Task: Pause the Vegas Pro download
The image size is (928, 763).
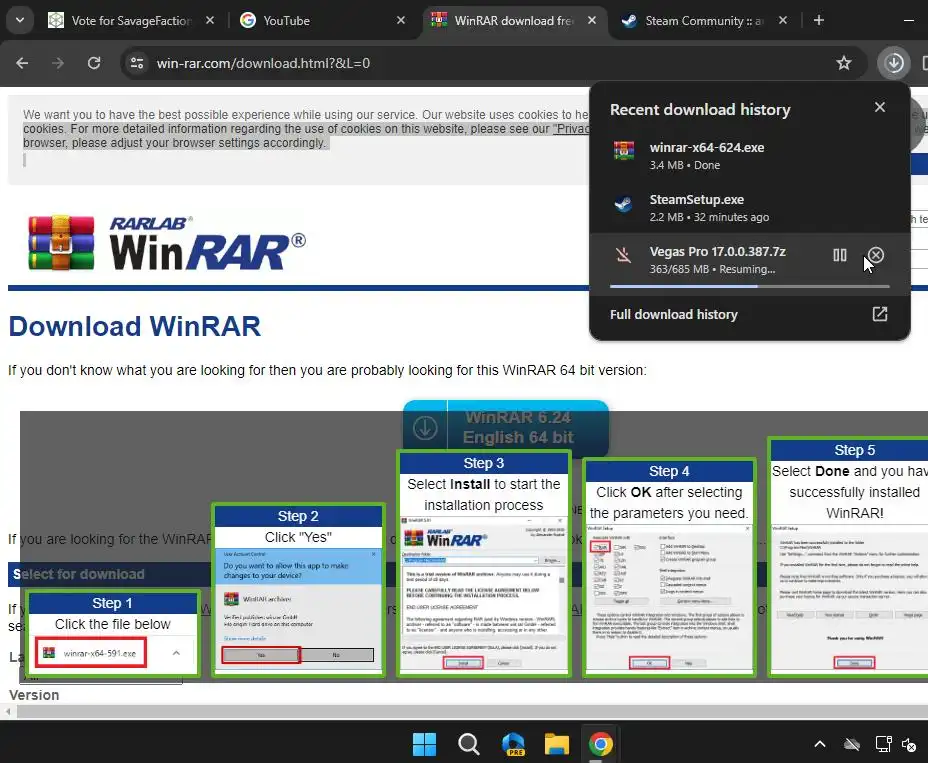Action: pos(840,255)
